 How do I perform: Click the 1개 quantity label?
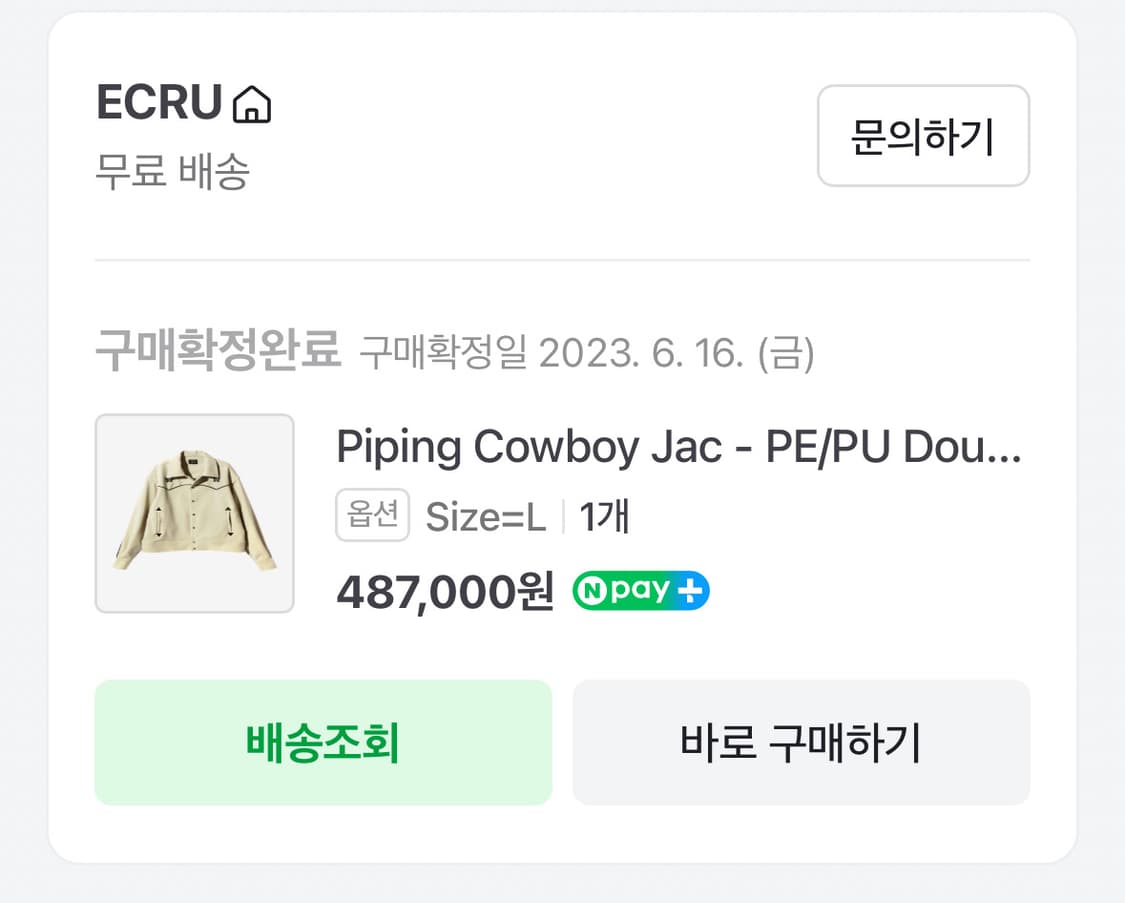(x=604, y=517)
